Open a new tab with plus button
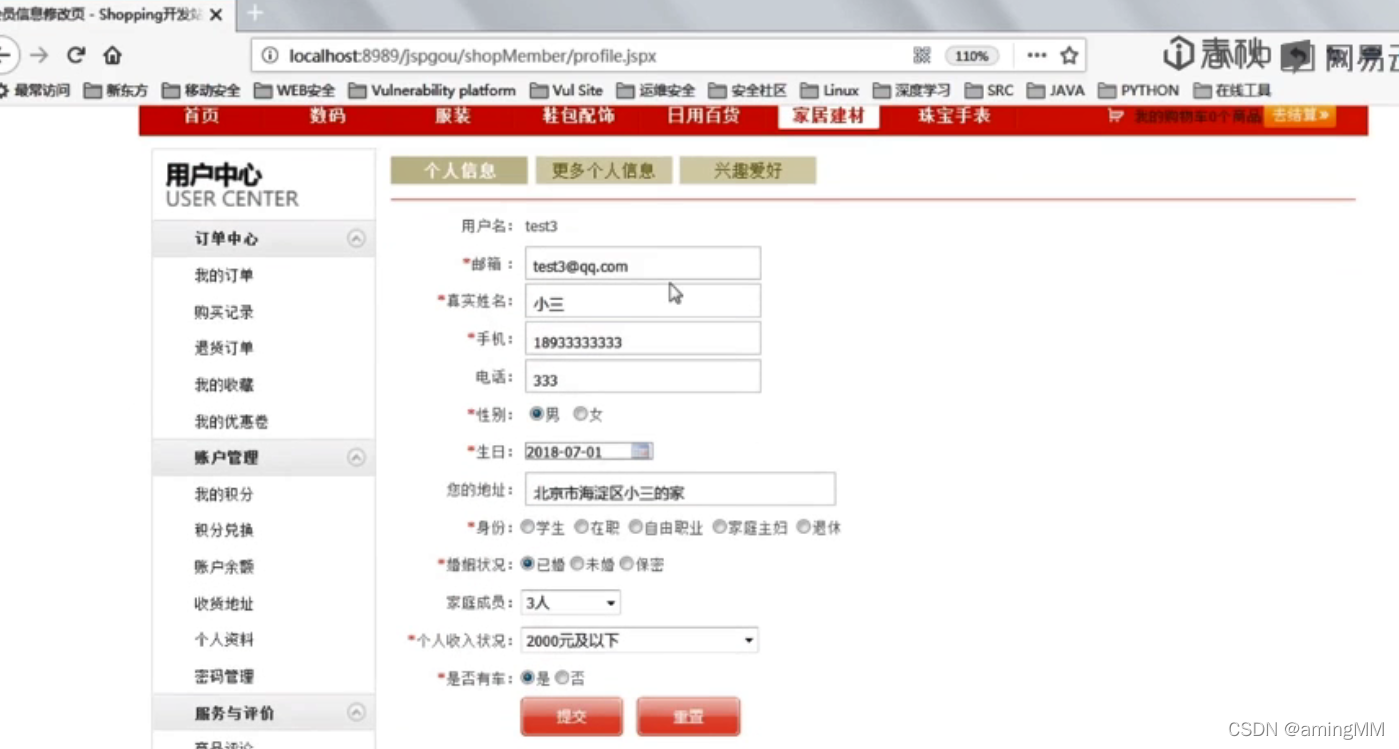This screenshot has width=1399, height=749. coord(255,13)
